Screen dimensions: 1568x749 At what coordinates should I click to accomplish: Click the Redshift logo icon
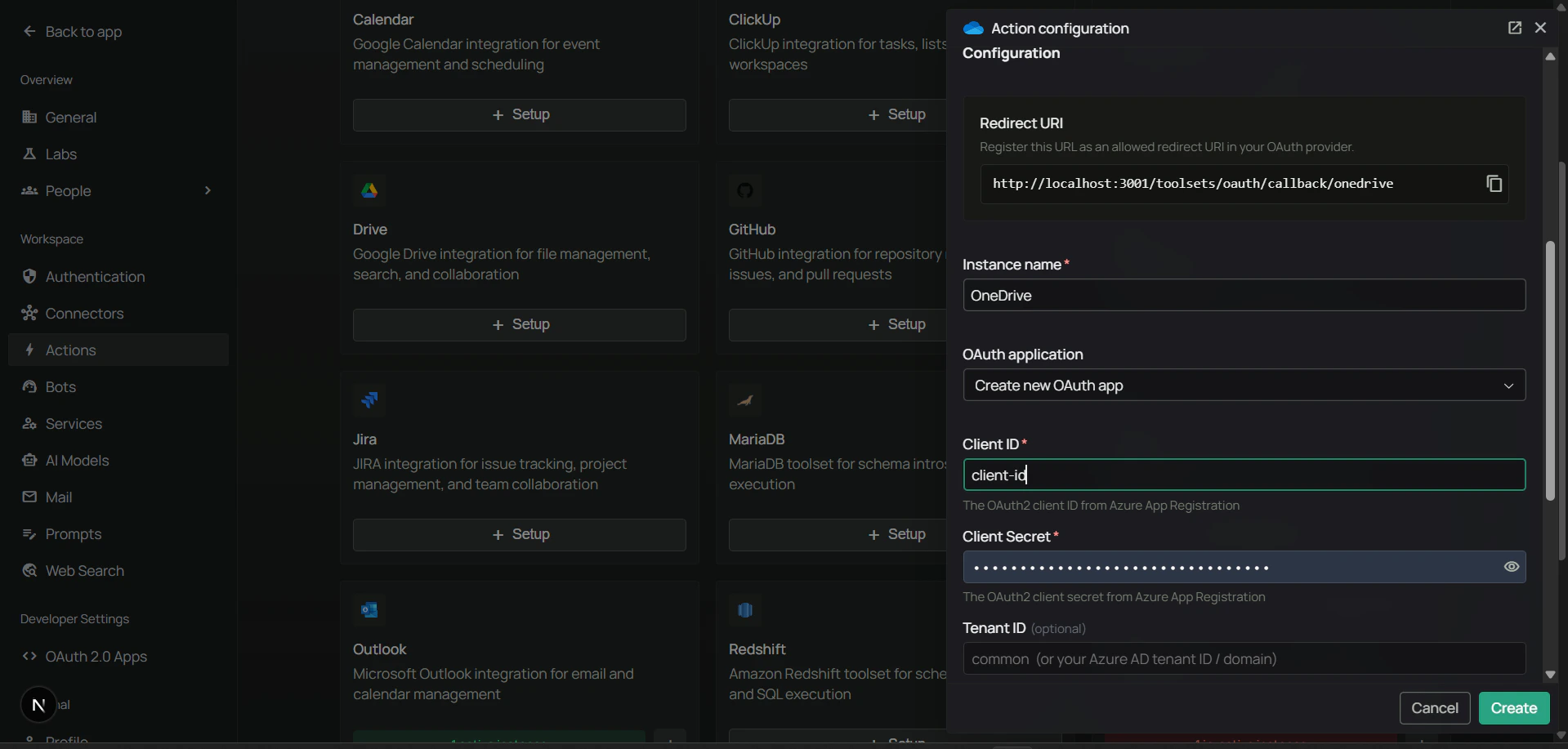pyautogui.click(x=745, y=610)
